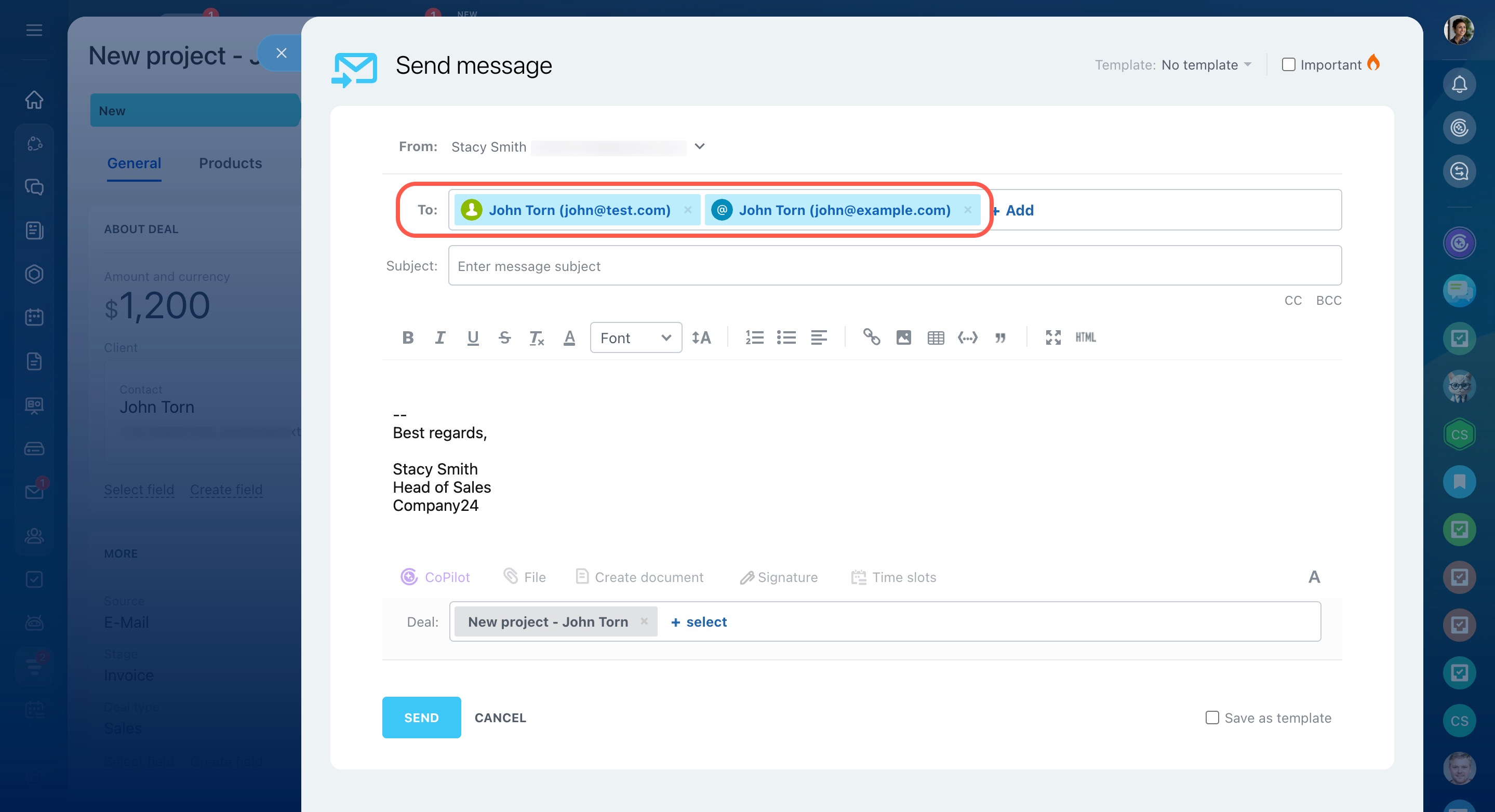Image resolution: width=1495 pixels, height=812 pixels.
Task: Insert an image into the message
Action: click(x=903, y=337)
